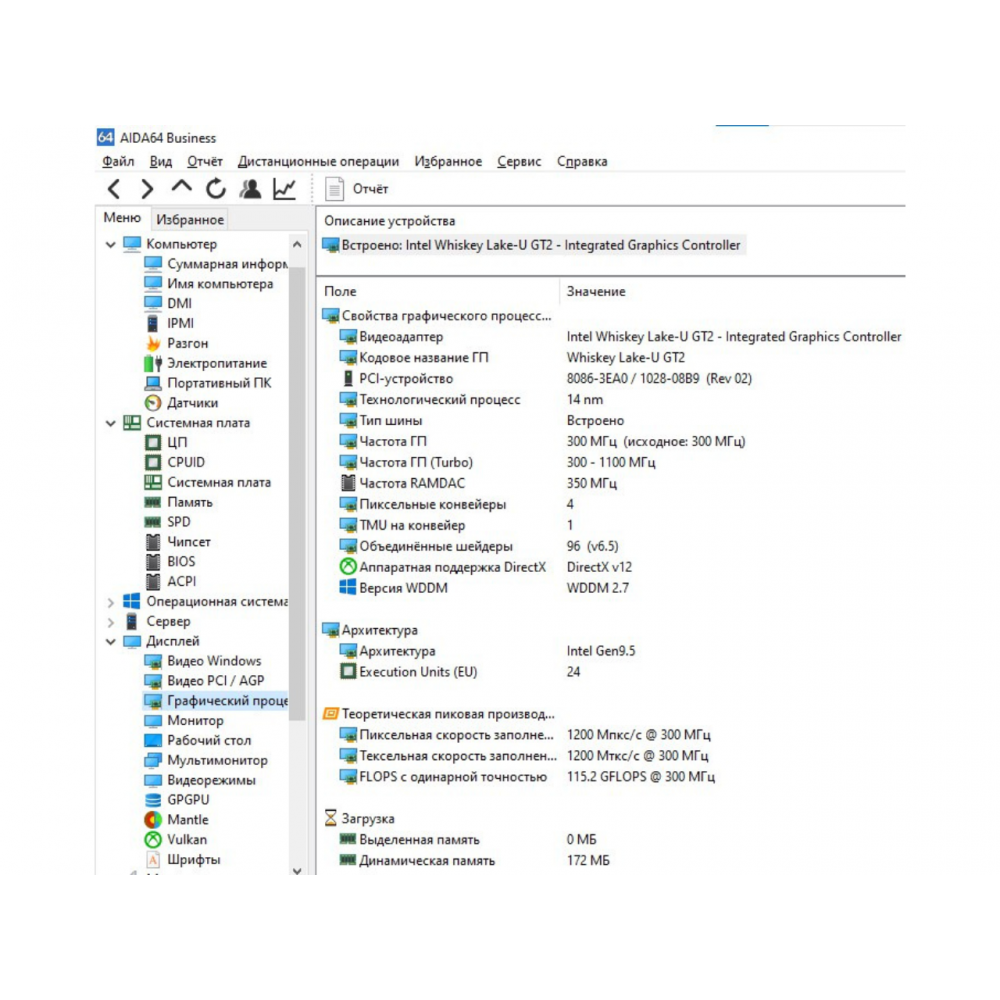Collapse the Системная плата parent node
The width and height of the screenshot is (1000, 1000).
click(x=110, y=423)
